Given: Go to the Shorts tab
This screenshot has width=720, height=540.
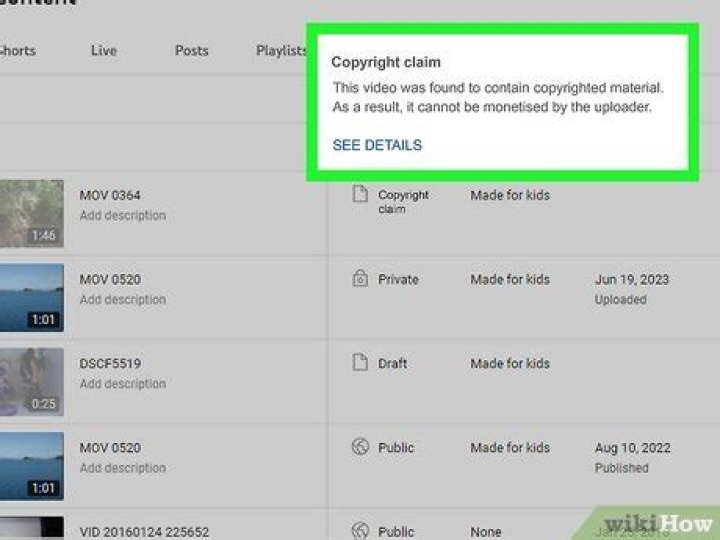Looking at the screenshot, I should (17, 50).
